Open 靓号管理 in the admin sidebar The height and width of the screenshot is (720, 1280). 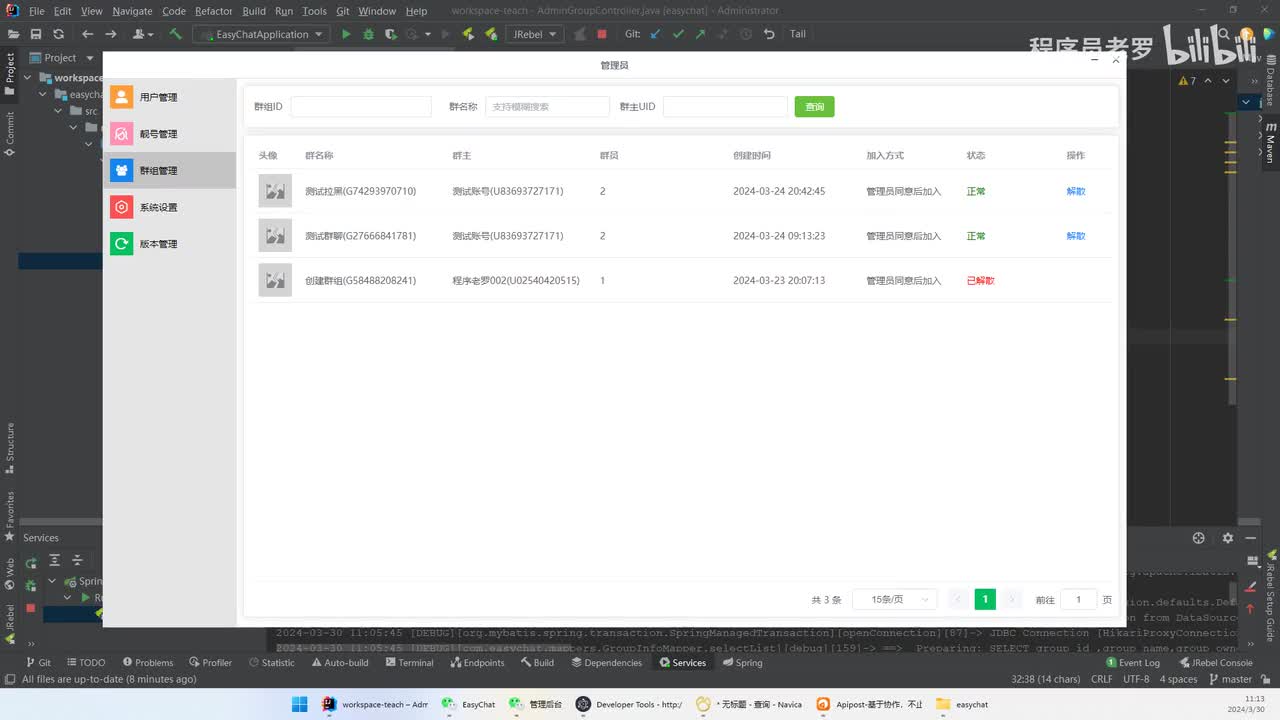(170, 134)
